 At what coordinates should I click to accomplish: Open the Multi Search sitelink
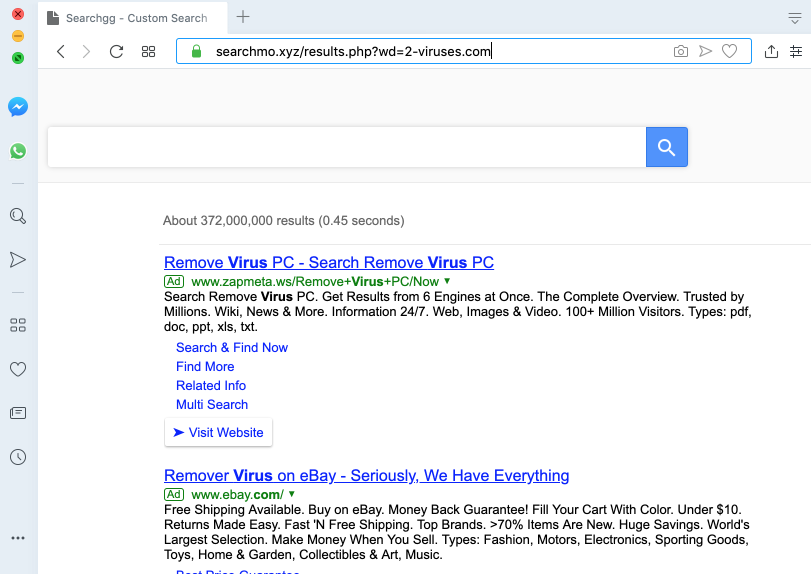pyautogui.click(x=212, y=405)
